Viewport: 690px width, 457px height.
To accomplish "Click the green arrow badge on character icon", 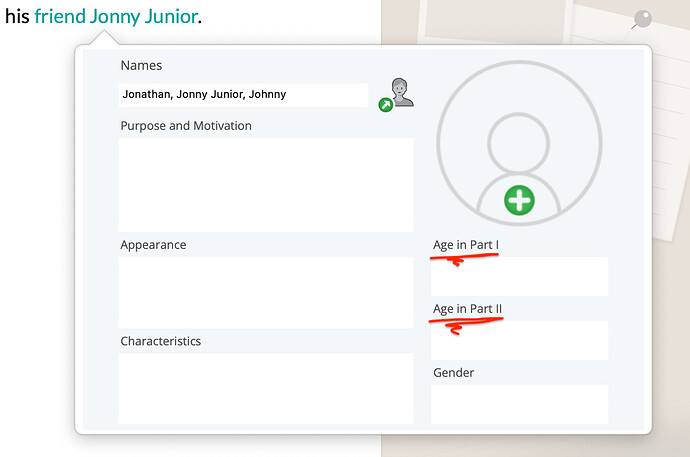I will click(386, 104).
